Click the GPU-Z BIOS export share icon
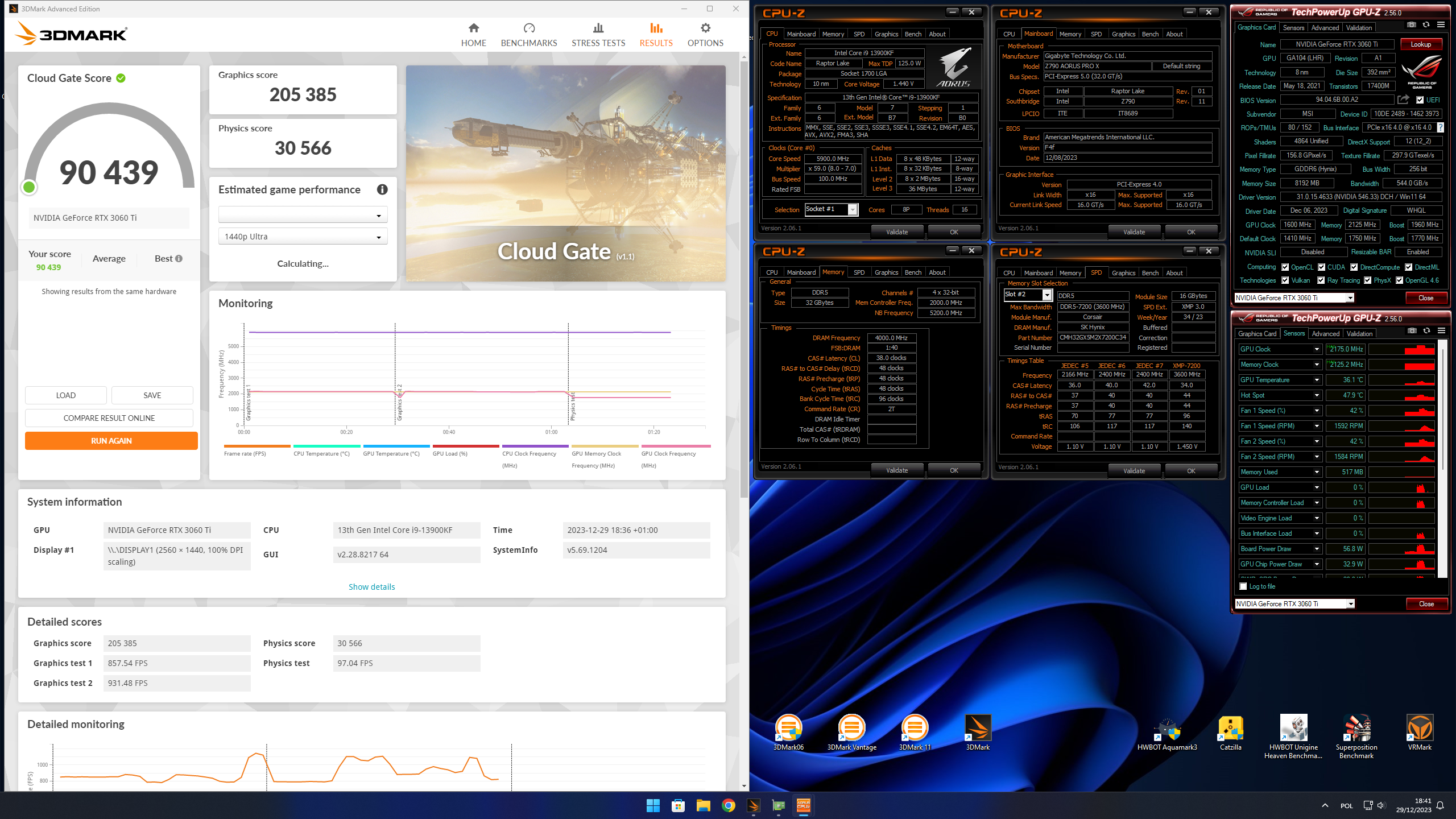Viewport: 1456px width, 819px height. tap(1404, 100)
